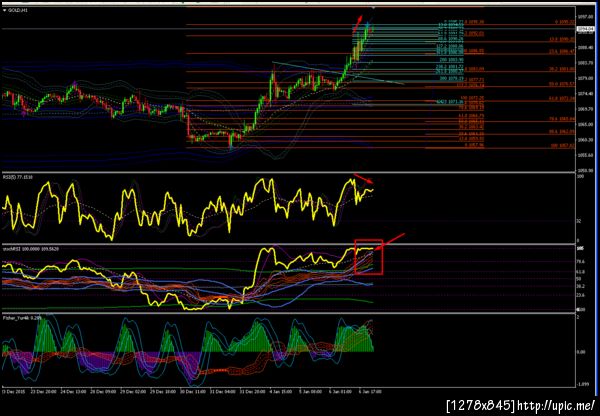Viewport: 600px width, 416px height.
Task: Click the 6 Jan 01:00 time label
Action: pyautogui.click(x=341, y=392)
